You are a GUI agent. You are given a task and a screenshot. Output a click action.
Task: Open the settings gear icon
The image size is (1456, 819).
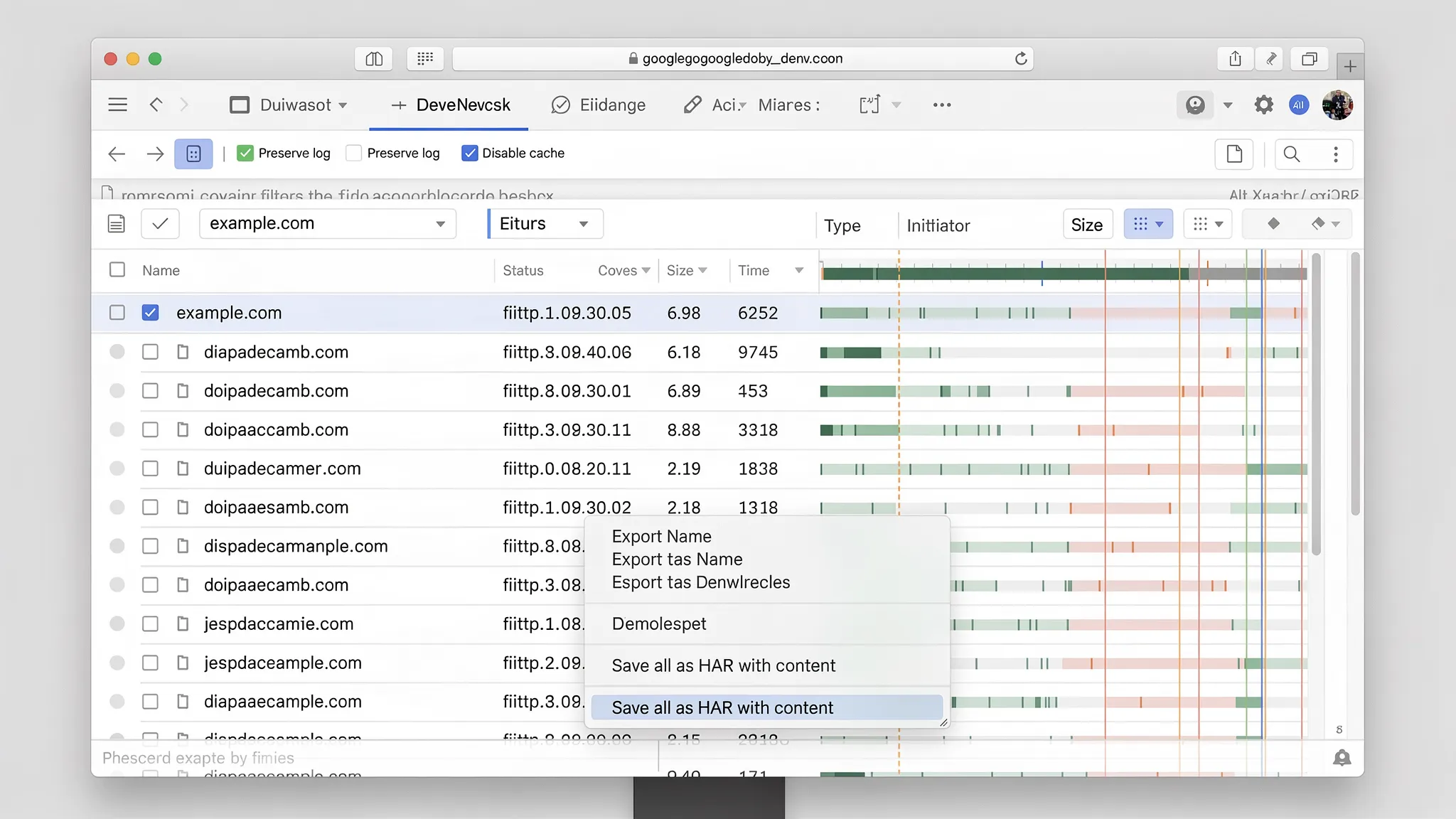(1263, 105)
